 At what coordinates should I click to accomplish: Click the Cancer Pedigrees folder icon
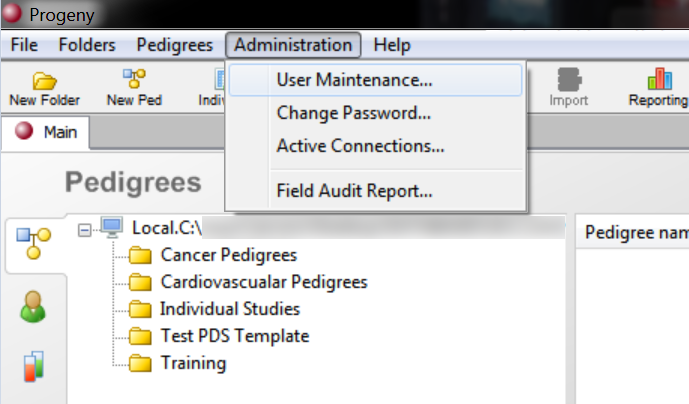point(140,255)
